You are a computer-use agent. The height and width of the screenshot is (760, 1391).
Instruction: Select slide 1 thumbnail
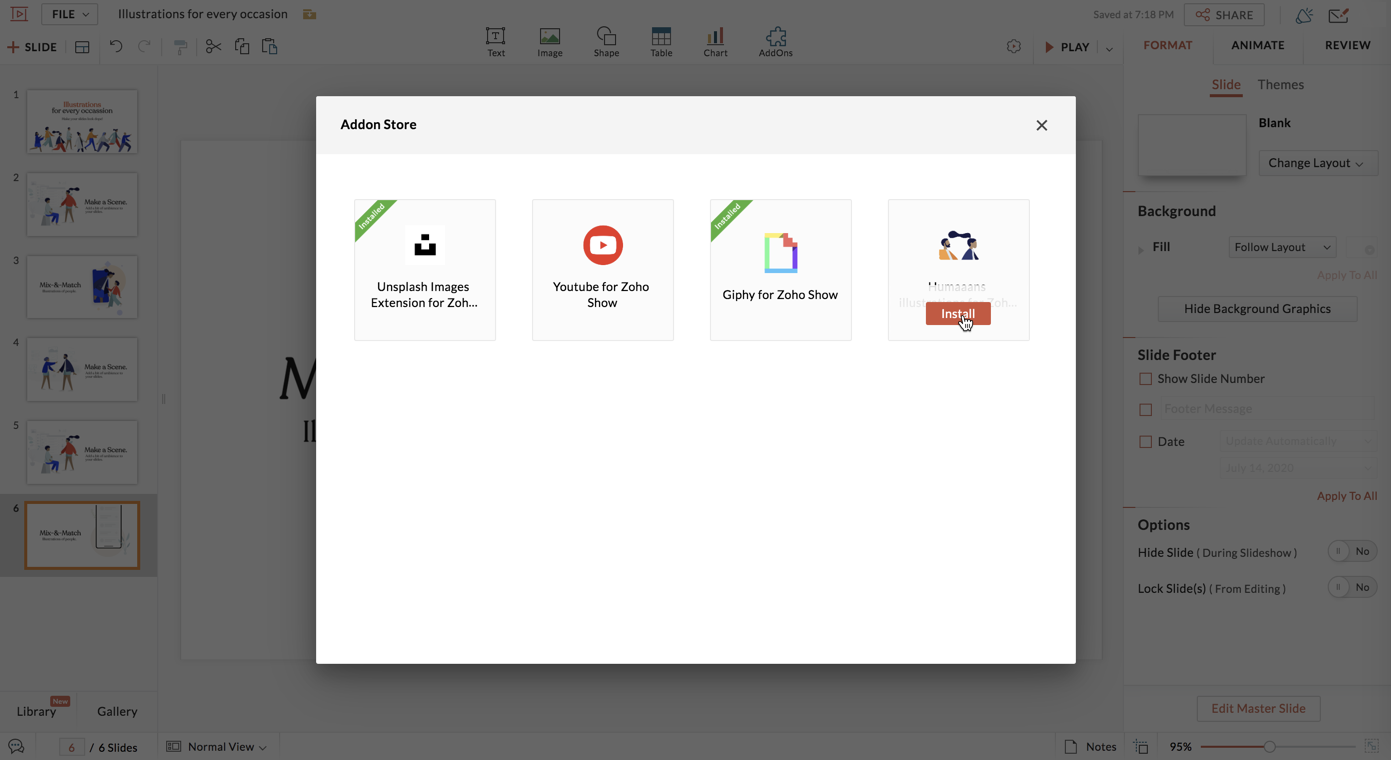(x=82, y=121)
